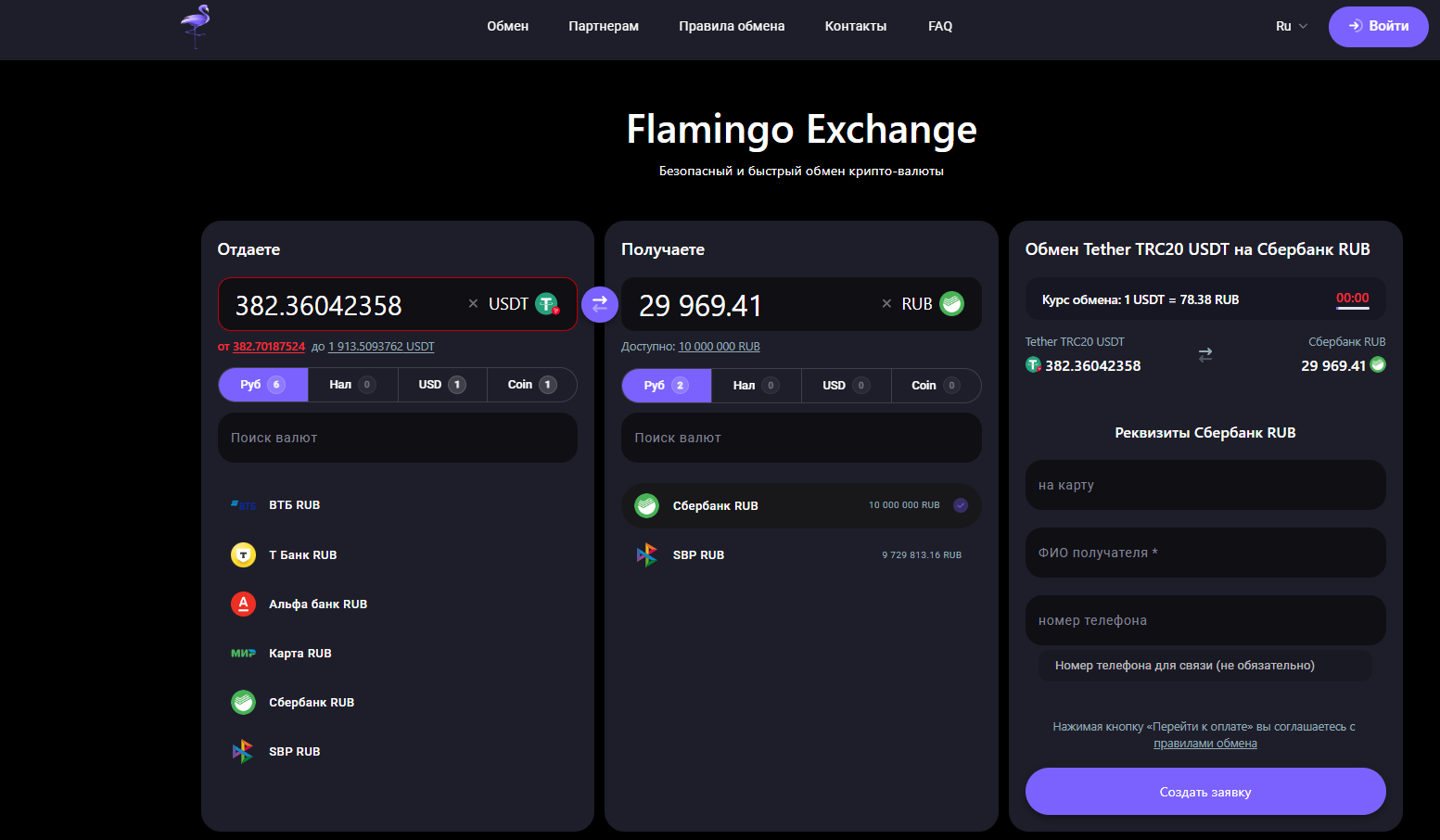Select the USD tab in give panel
The width and height of the screenshot is (1440, 840).
(x=442, y=385)
